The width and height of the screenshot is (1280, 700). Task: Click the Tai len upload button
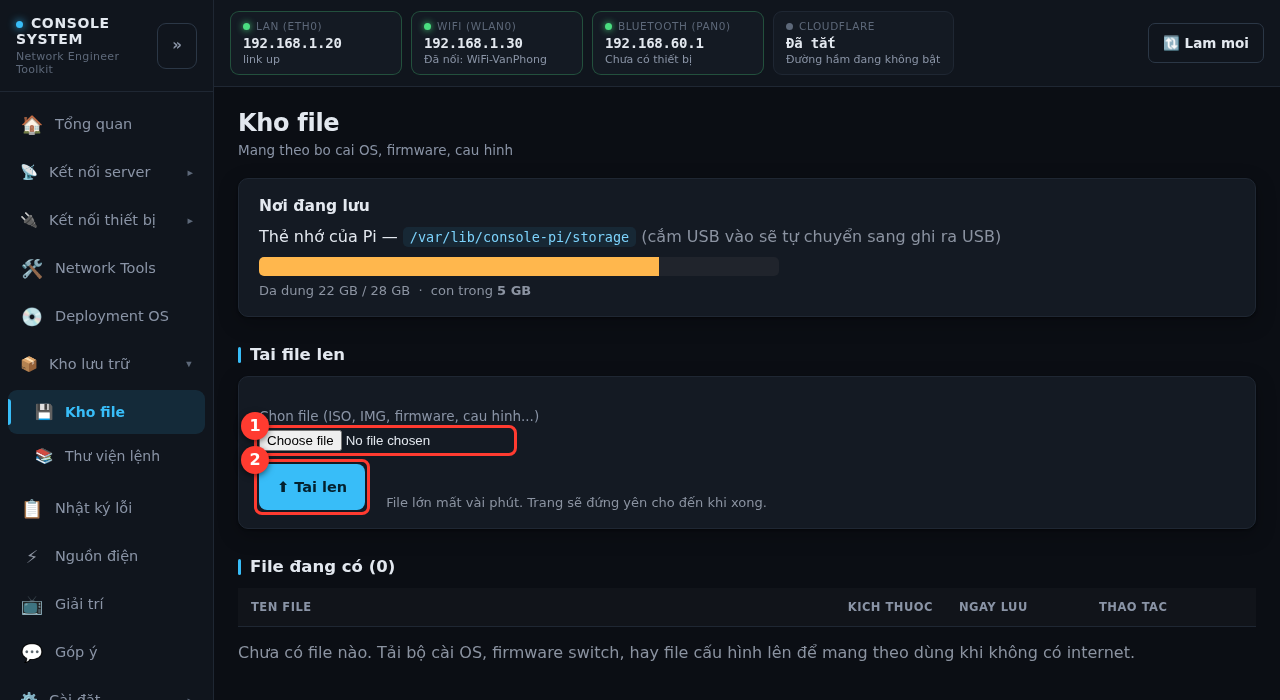[x=312, y=487]
